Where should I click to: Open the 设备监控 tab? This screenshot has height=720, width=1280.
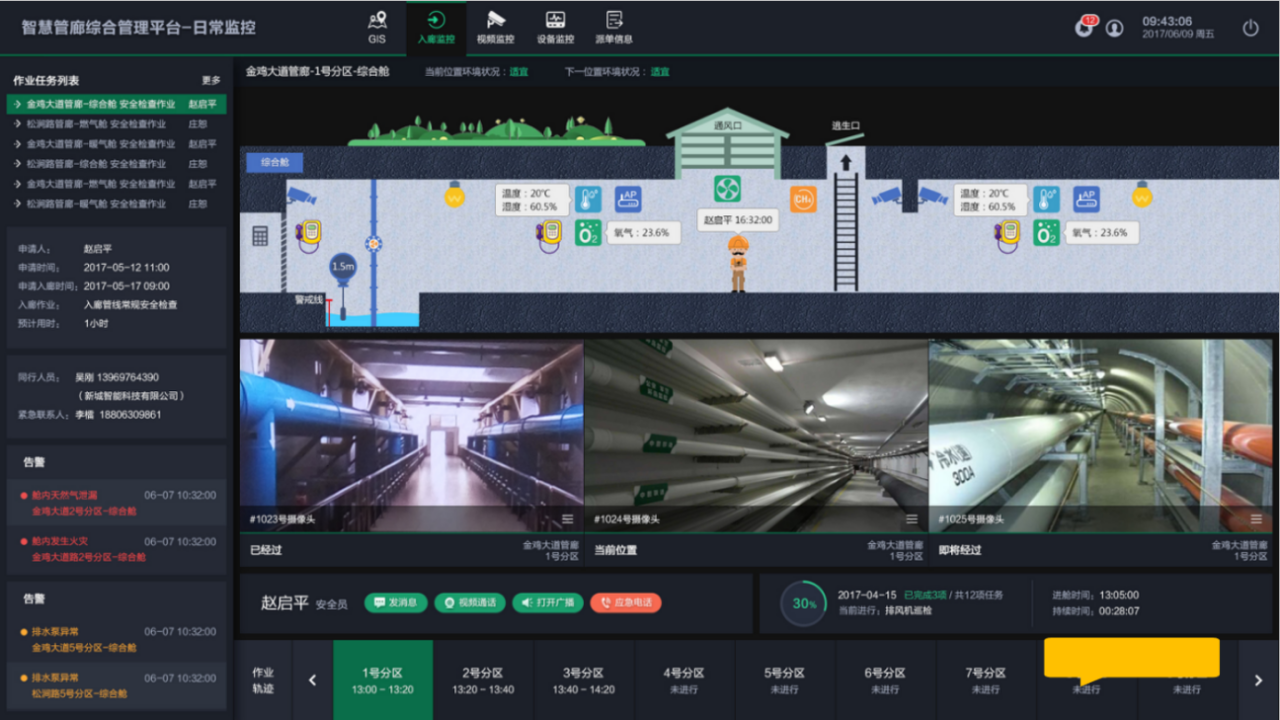point(555,28)
